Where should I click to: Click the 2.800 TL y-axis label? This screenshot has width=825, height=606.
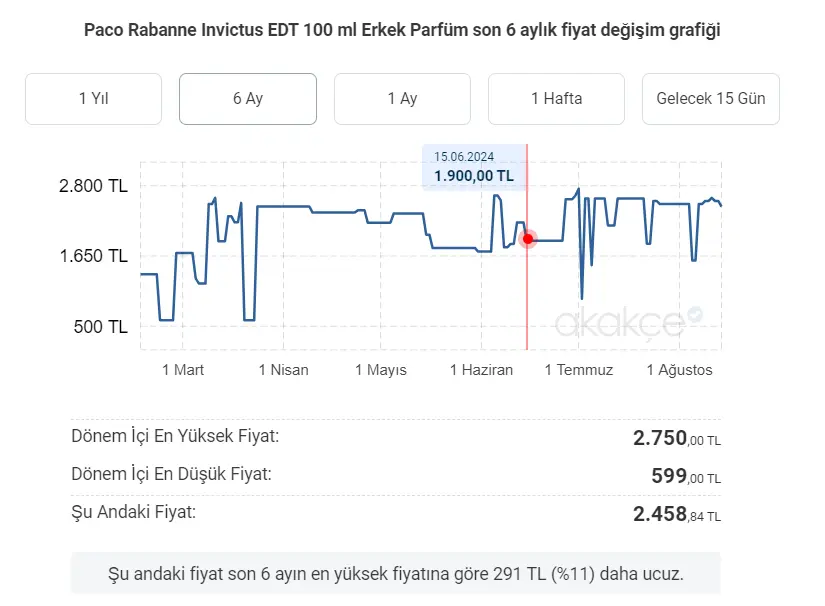pos(93,186)
